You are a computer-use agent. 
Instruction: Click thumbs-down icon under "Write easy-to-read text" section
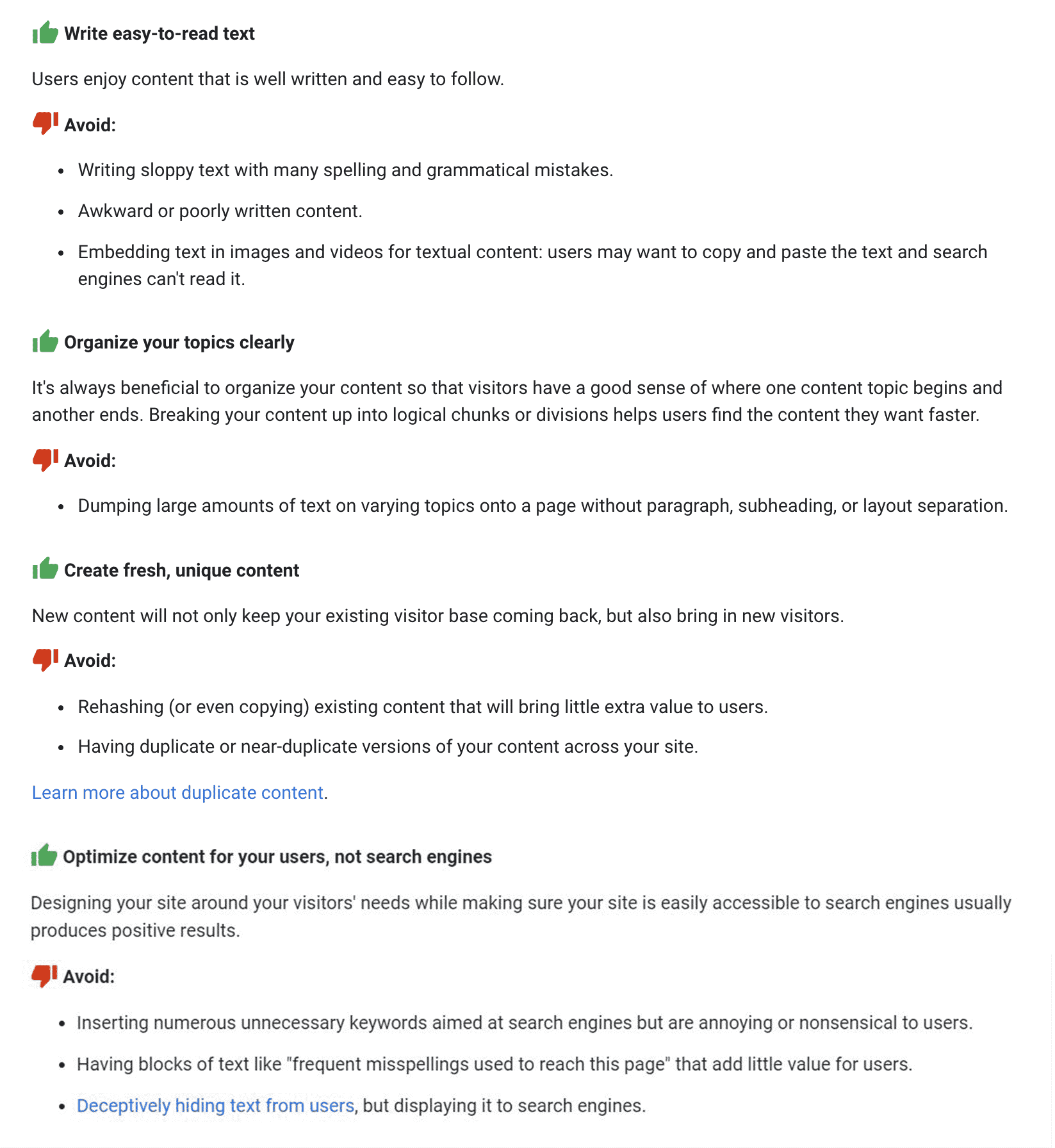pyautogui.click(x=45, y=123)
